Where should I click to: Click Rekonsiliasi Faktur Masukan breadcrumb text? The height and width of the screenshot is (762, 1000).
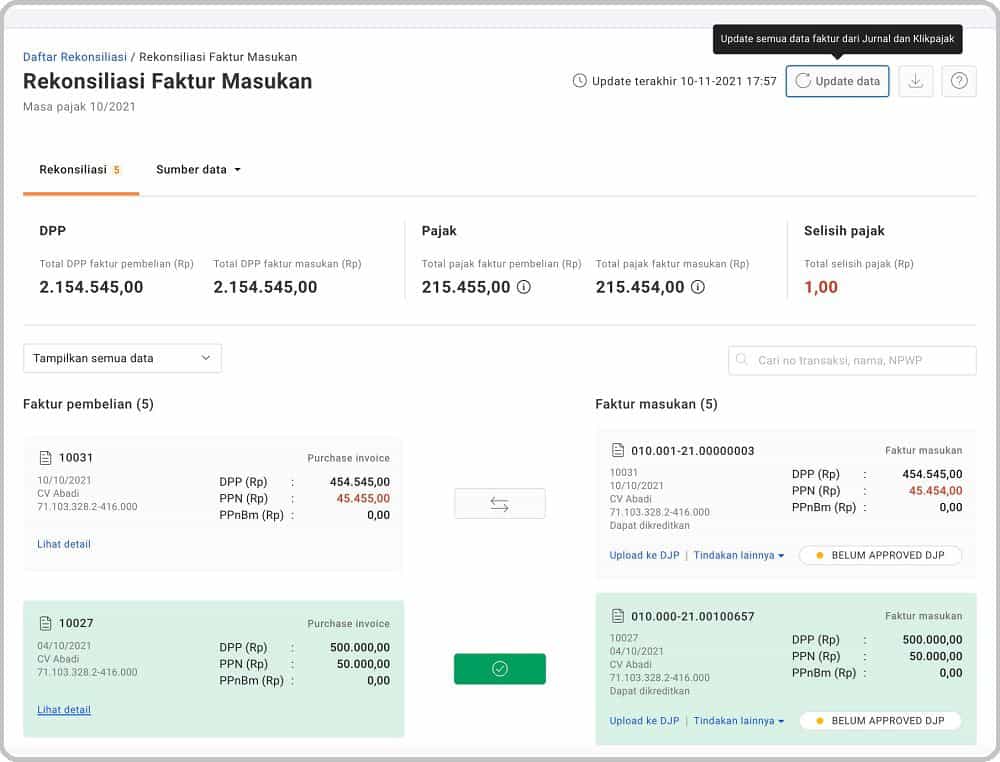tap(218, 57)
